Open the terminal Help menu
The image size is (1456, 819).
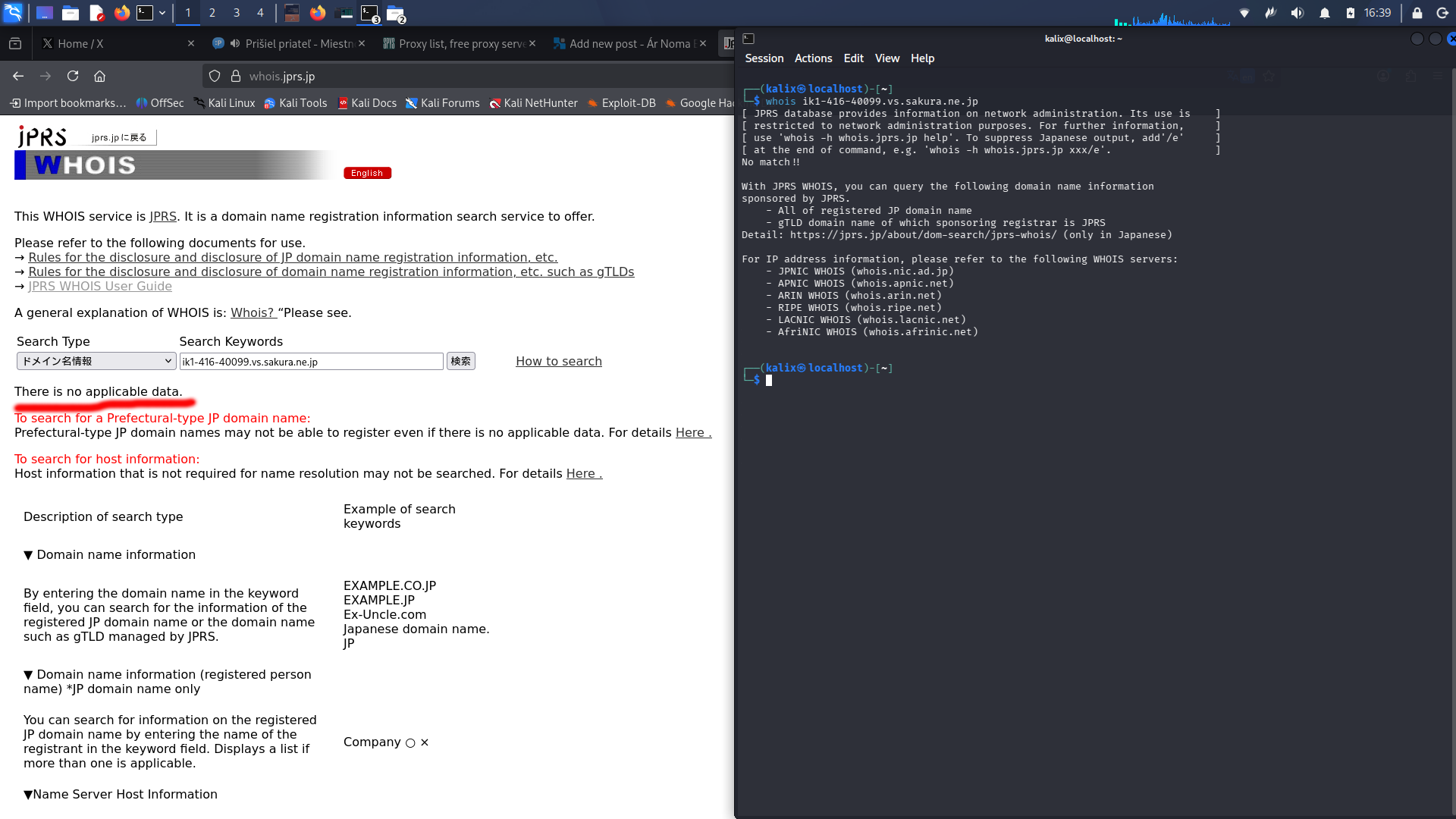pos(922,58)
